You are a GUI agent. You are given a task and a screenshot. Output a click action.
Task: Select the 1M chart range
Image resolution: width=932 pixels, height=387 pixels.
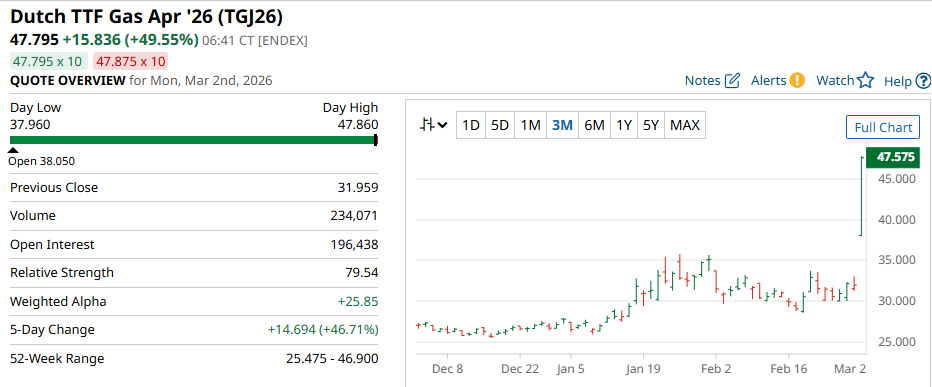530,125
